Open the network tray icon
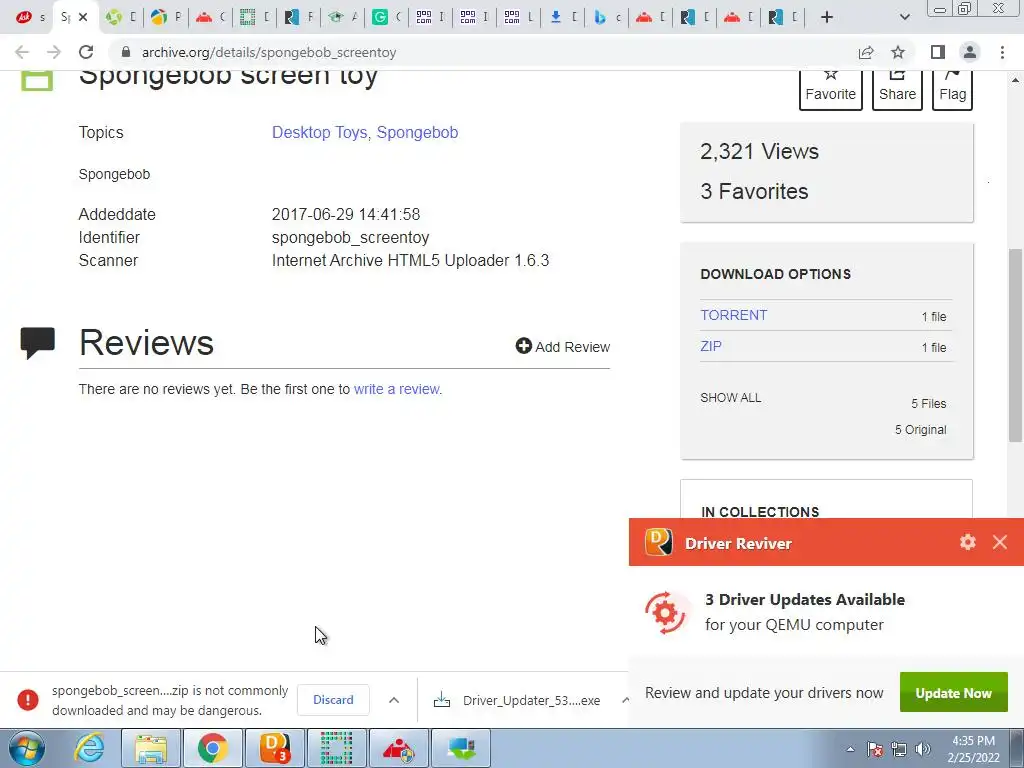The height and width of the screenshot is (768, 1024). tap(899, 749)
